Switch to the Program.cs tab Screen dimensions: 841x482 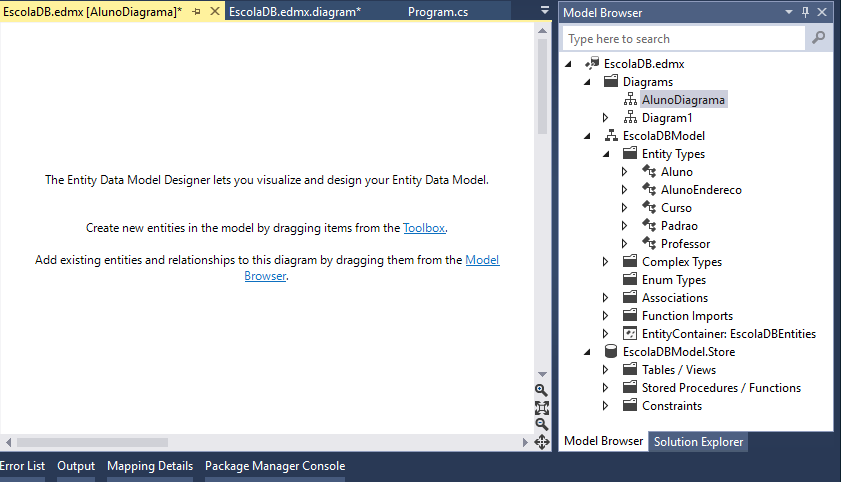(438, 12)
